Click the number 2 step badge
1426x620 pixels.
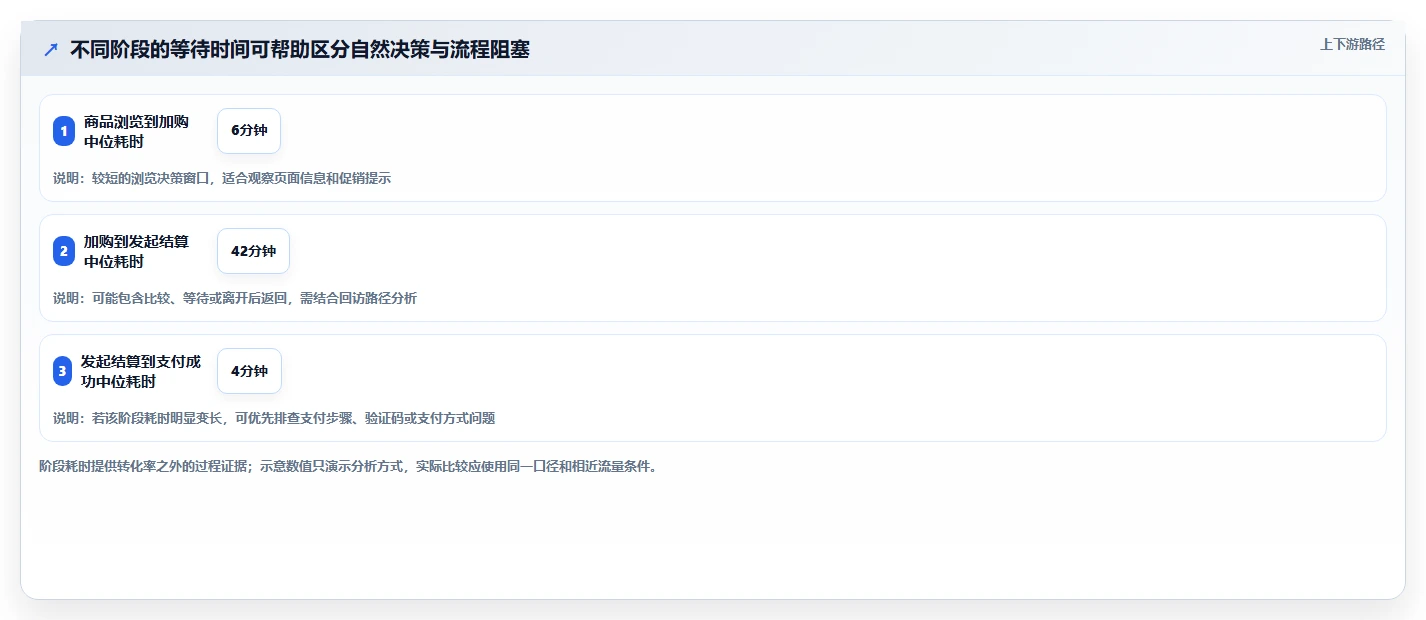64,251
